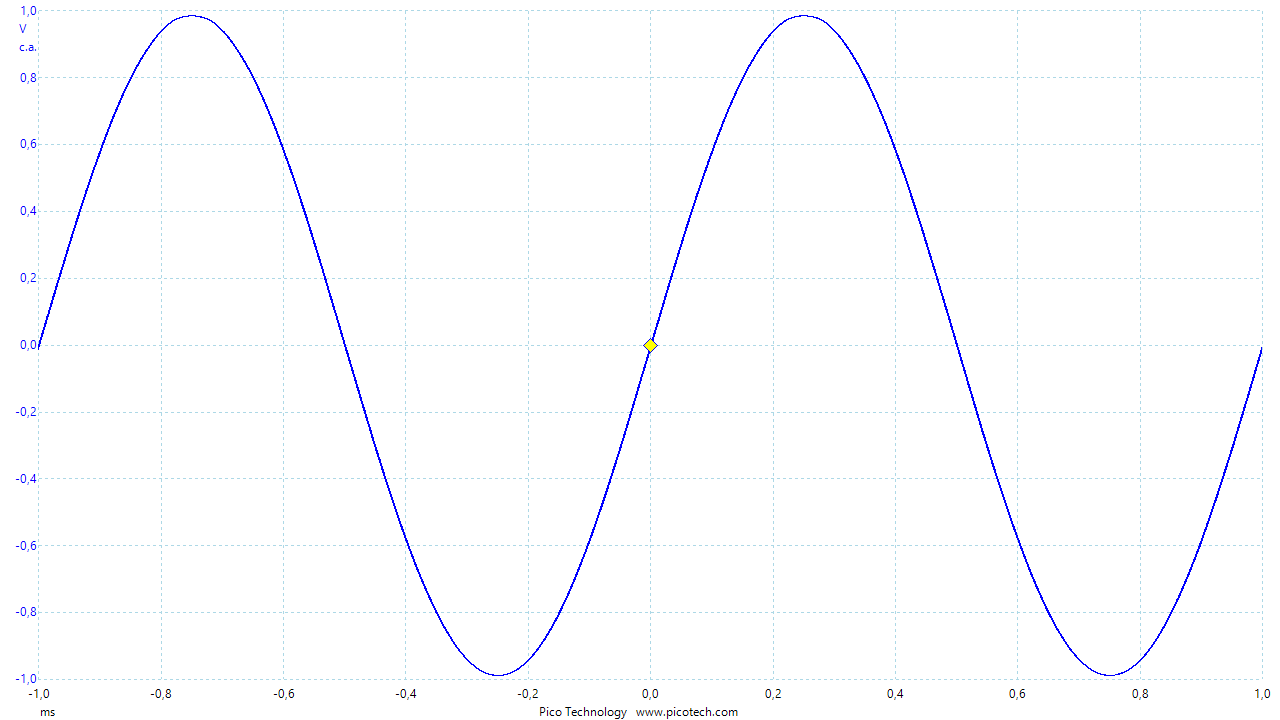The width and height of the screenshot is (1280, 720).
Task: Click the 0,8 voltage axis label
Action: tap(29, 78)
